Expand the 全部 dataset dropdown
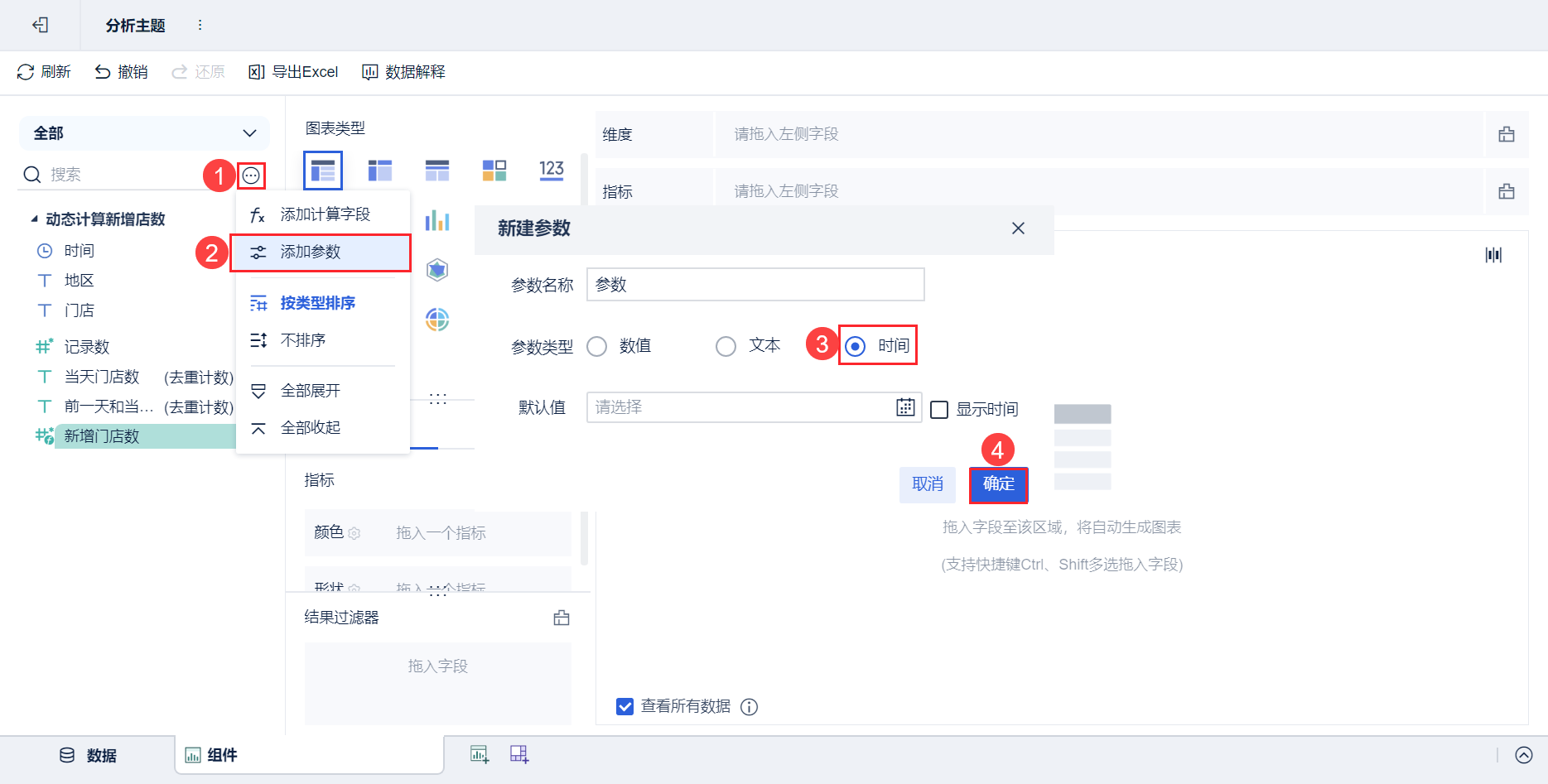Viewport: 1548px width, 784px height. tap(144, 133)
